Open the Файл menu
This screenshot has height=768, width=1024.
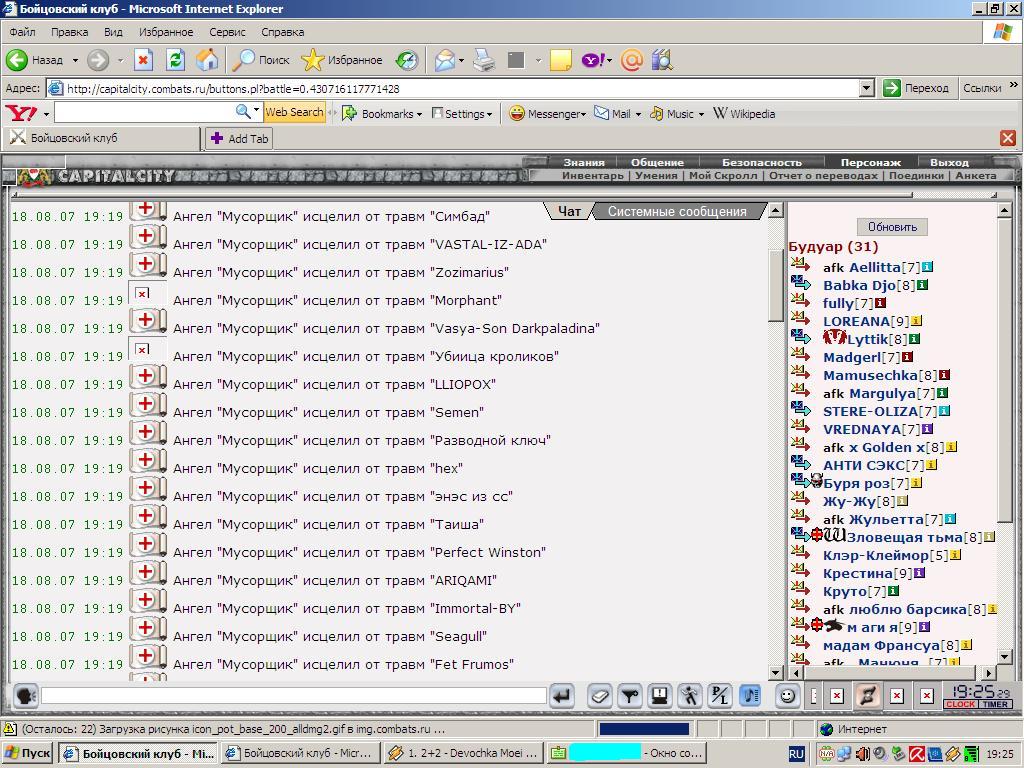click(x=22, y=32)
